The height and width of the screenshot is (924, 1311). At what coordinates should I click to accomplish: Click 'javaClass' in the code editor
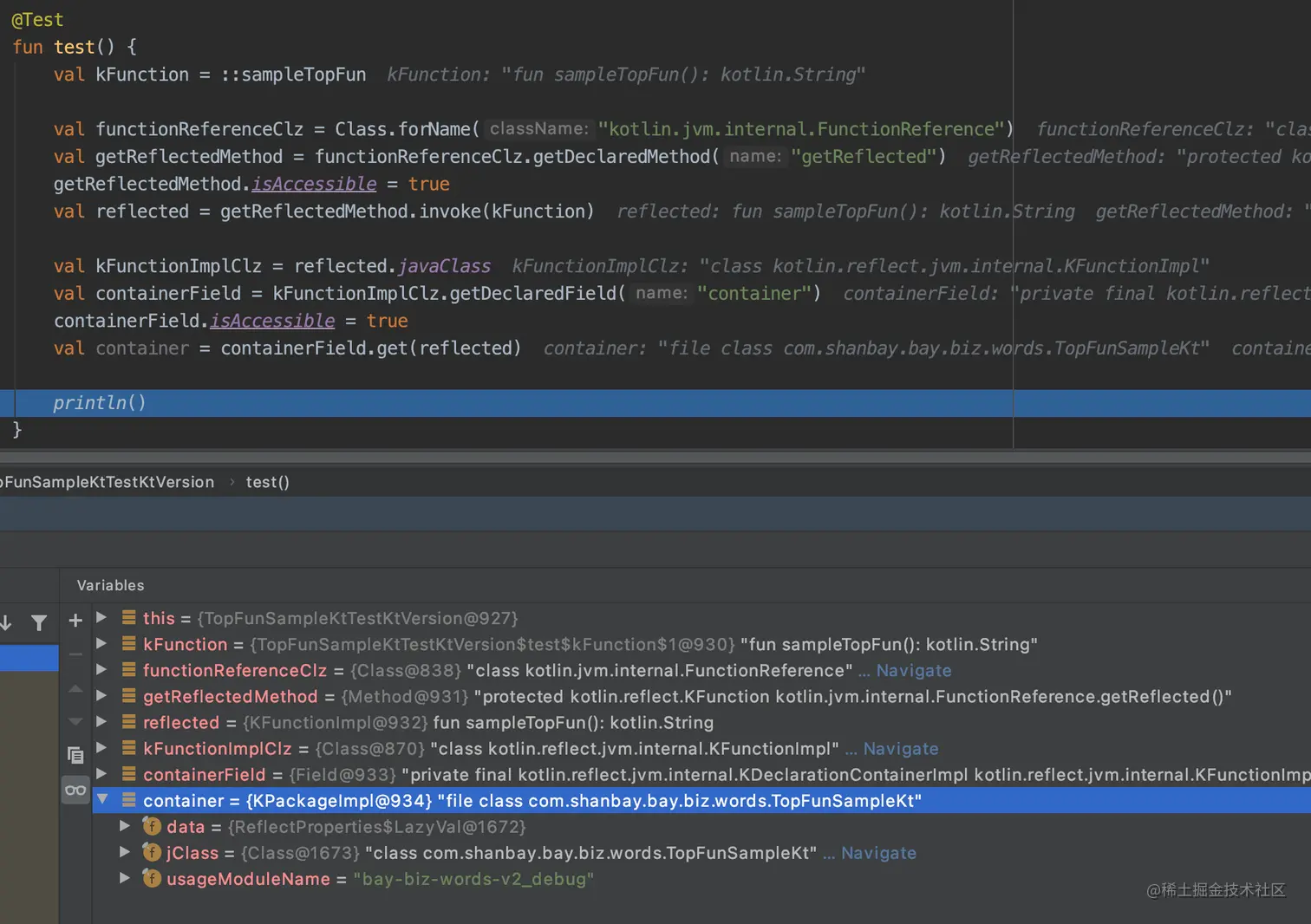click(x=445, y=265)
